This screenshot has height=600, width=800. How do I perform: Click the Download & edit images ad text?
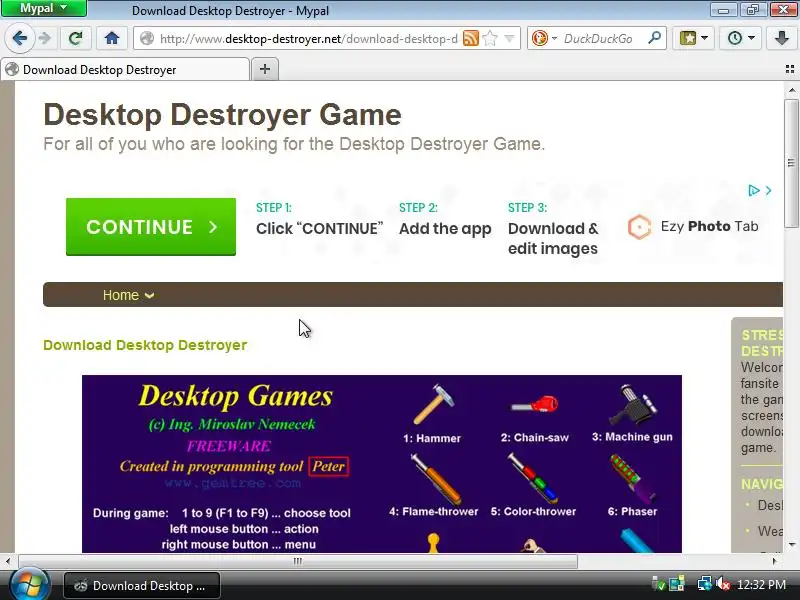coord(553,238)
